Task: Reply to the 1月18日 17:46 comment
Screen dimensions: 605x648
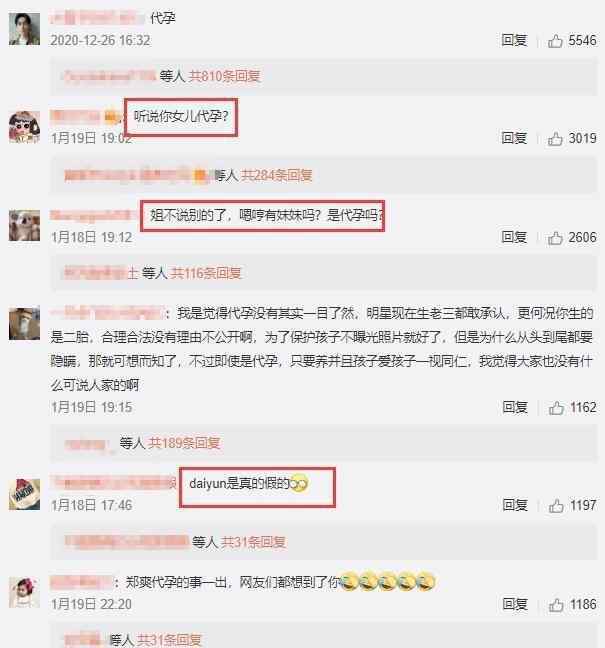Action: tap(515, 505)
